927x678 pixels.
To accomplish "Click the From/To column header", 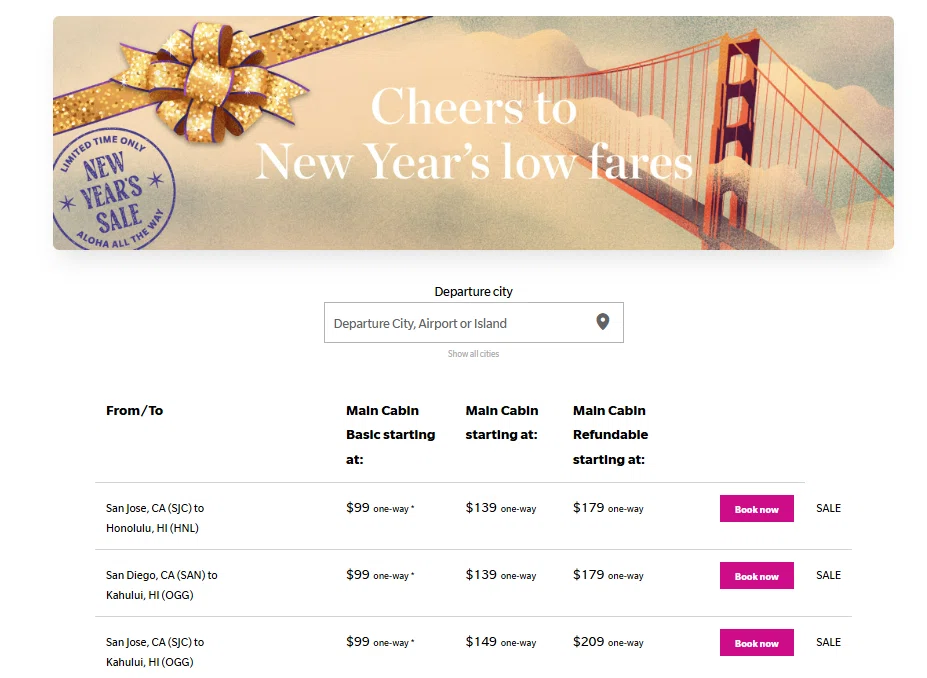I will pos(134,411).
